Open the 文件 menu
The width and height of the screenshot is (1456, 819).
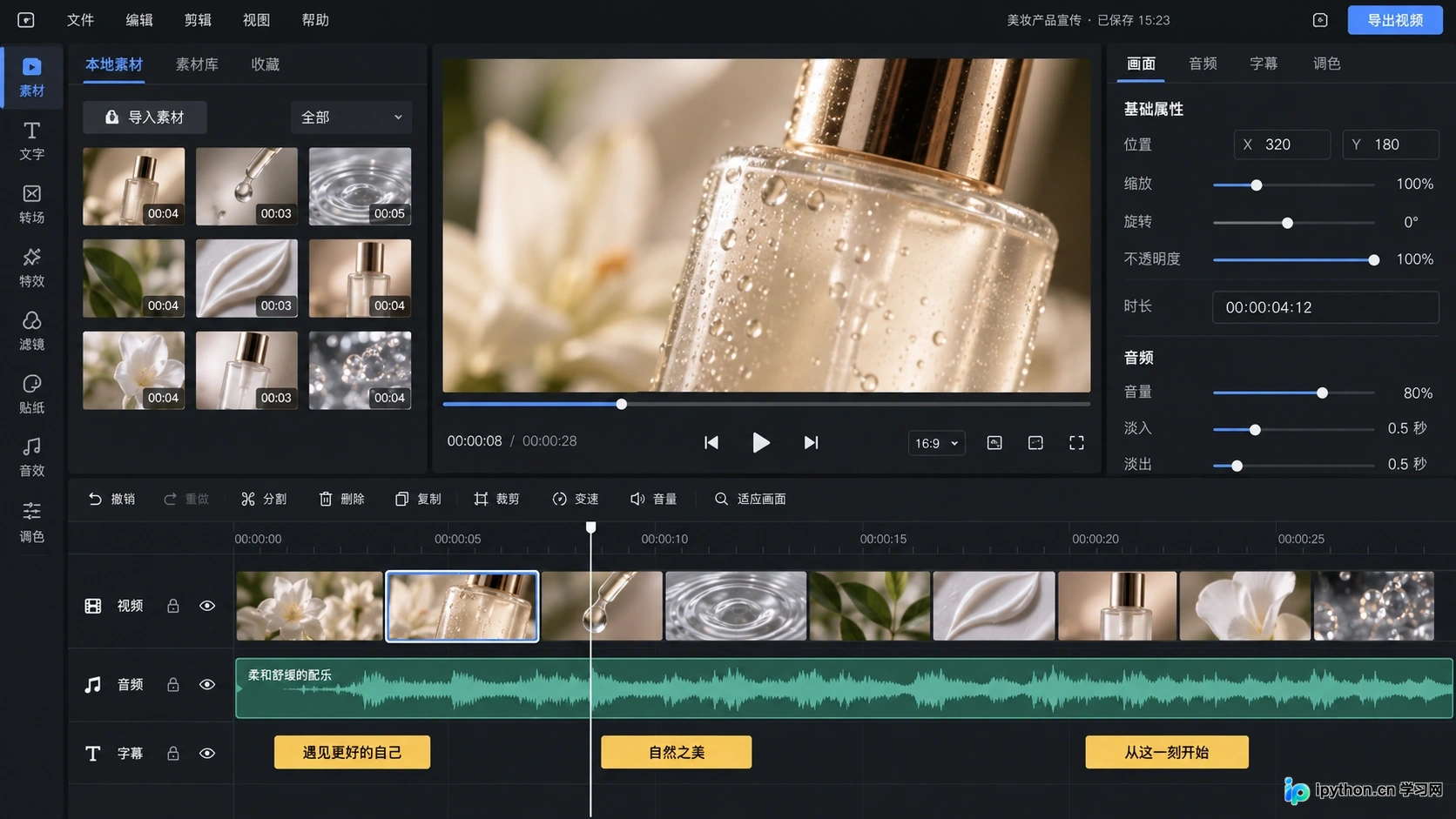click(x=80, y=20)
